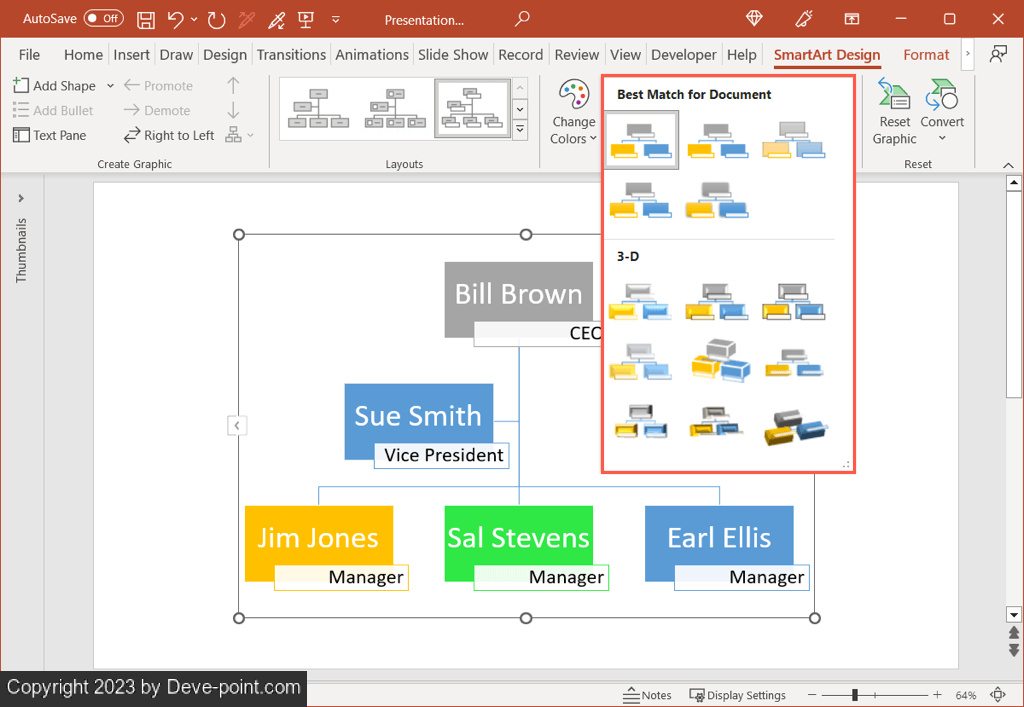
Task: Open Display Settings in status bar
Action: [738, 695]
